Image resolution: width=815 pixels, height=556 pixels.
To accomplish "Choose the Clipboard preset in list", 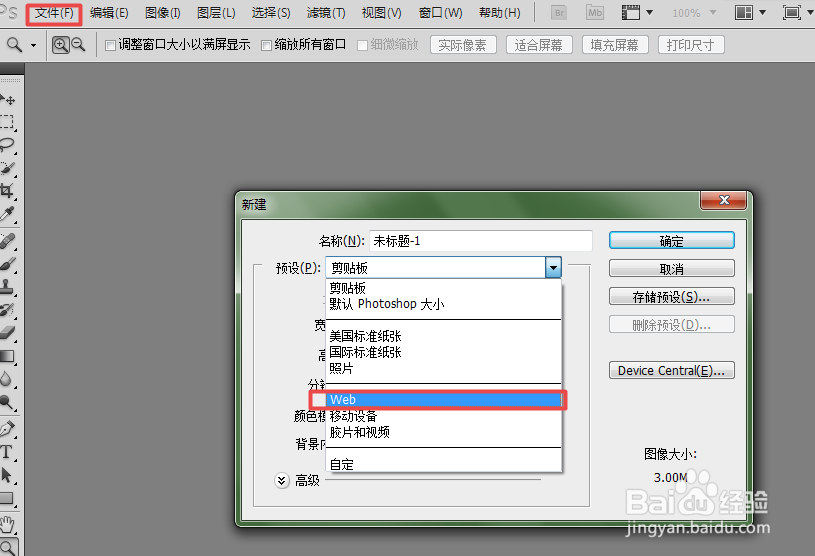I will [x=444, y=288].
